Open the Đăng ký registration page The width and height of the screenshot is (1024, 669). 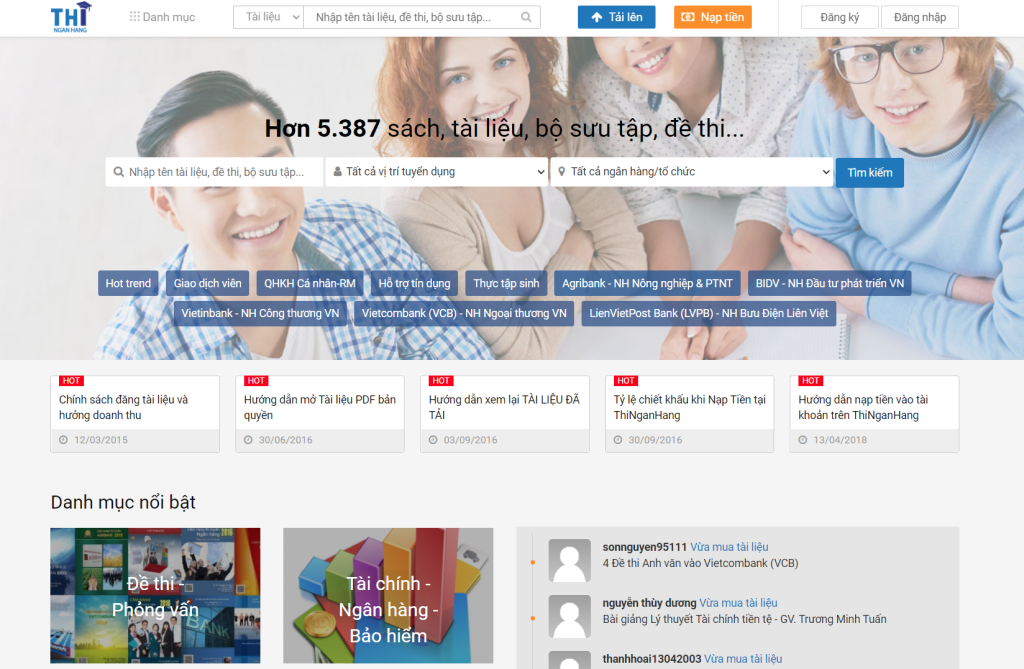tap(839, 17)
